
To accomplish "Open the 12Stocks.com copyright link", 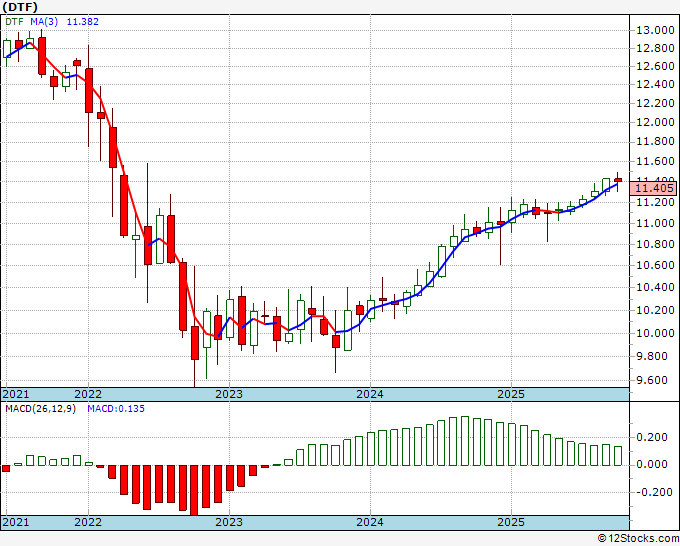I will [638, 539].
